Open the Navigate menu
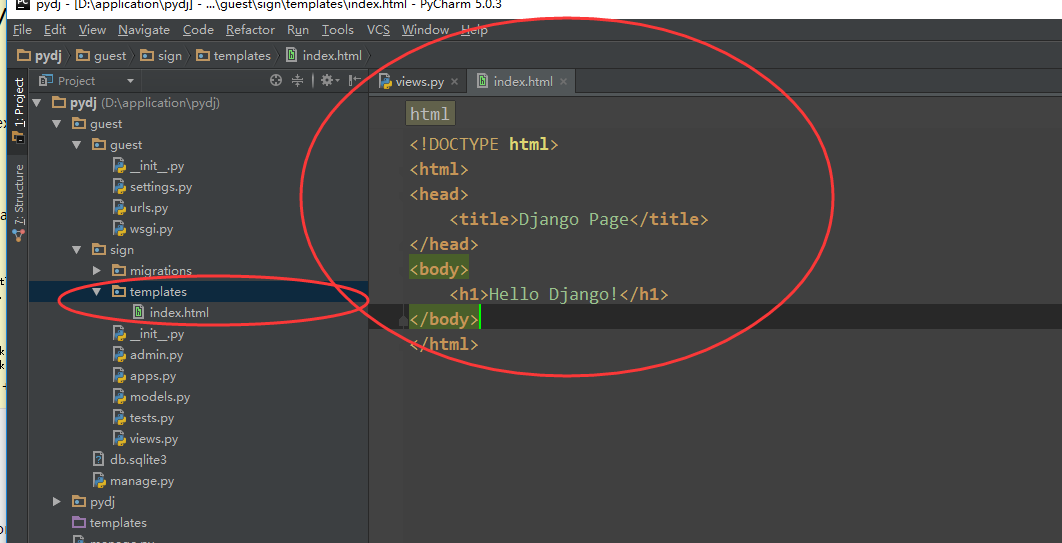The width and height of the screenshot is (1062, 543). point(144,30)
